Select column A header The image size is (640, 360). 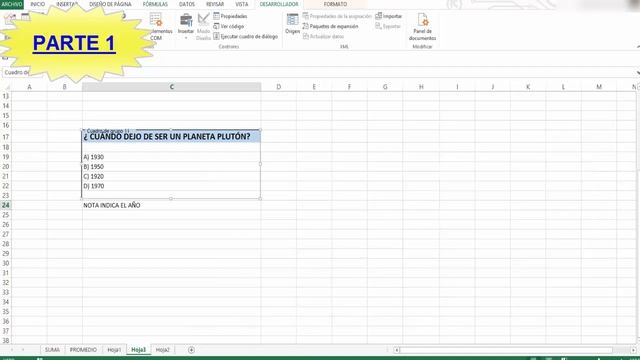point(29,87)
